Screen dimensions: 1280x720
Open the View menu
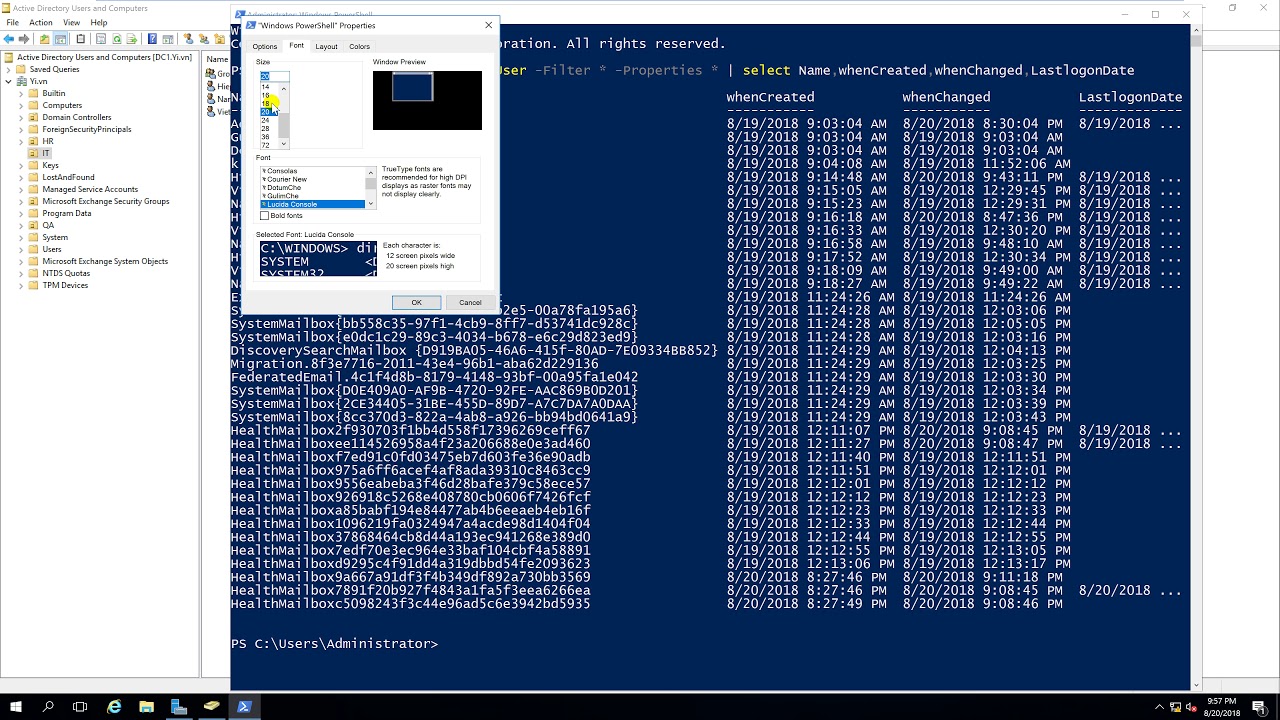[72, 22]
